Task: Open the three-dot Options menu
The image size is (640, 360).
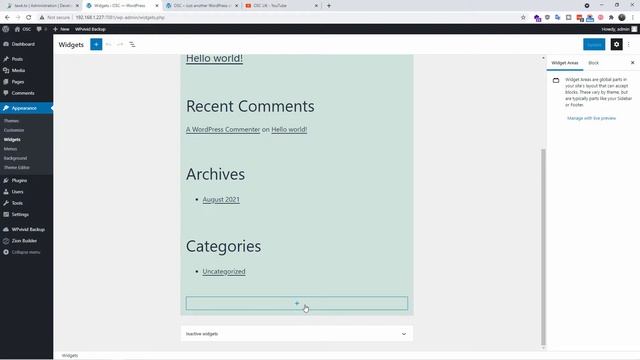Action: tap(629, 44)
